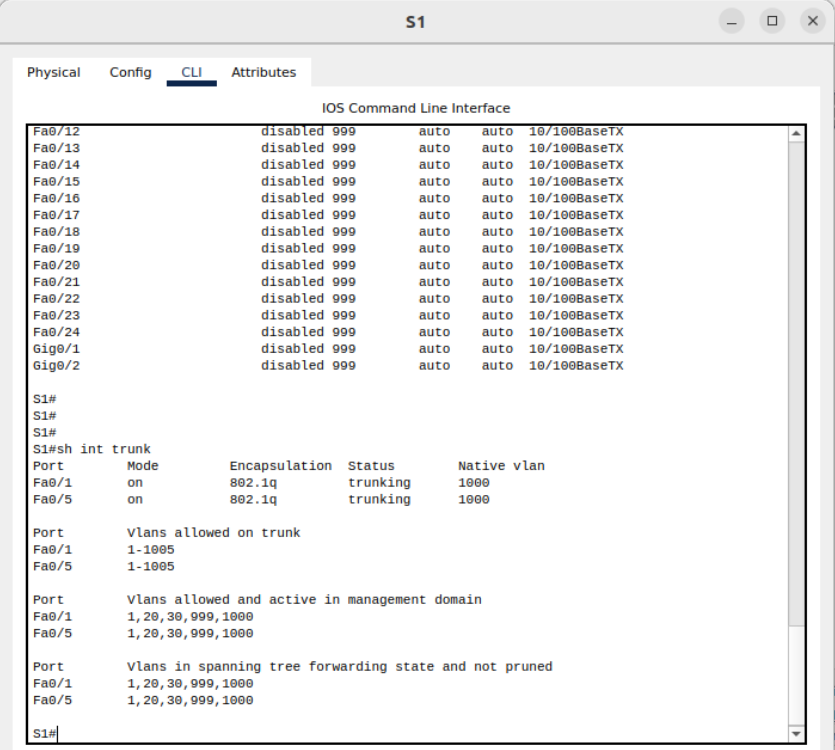Click the CLI scrollbar up arrow
The width and height of the screenshot is (835, 750).
[796, 133]
